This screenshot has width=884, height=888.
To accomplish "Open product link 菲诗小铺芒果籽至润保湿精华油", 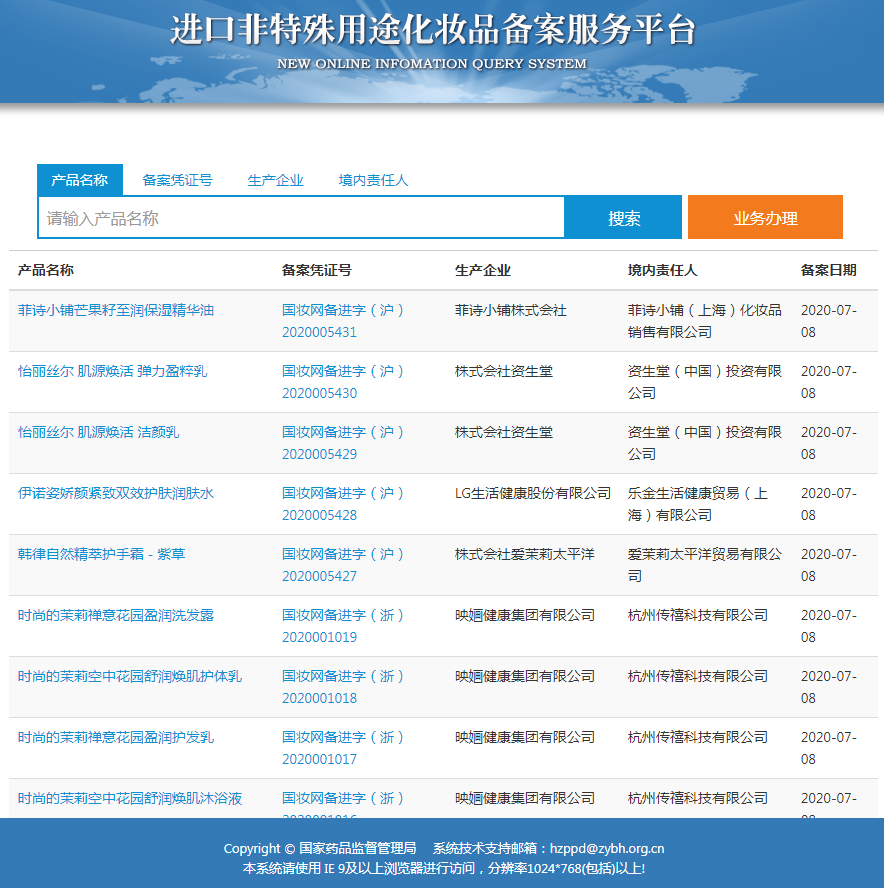I will (116, 310).
